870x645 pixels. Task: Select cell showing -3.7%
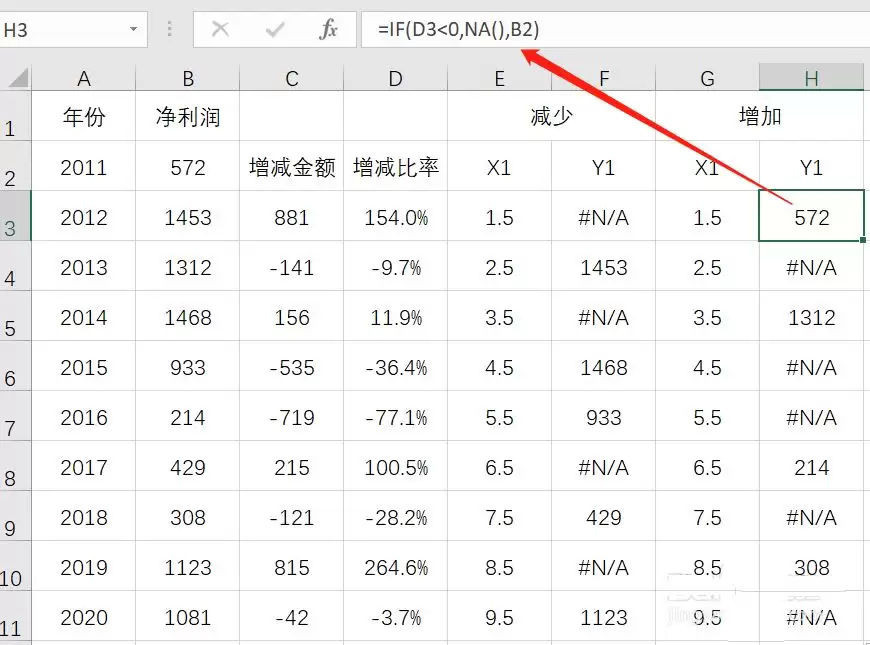396,617
